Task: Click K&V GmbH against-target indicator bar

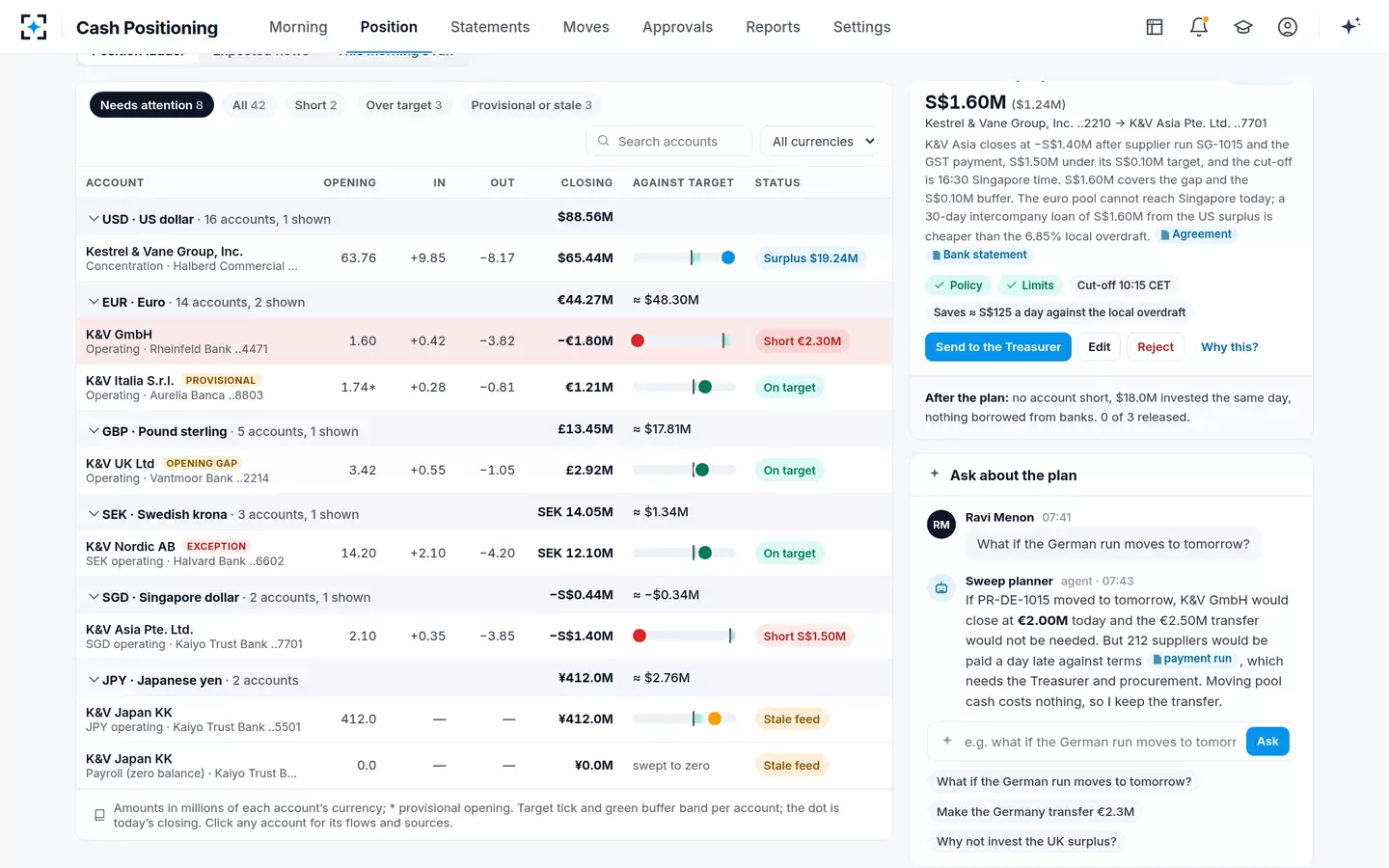Action: [684, 340]
